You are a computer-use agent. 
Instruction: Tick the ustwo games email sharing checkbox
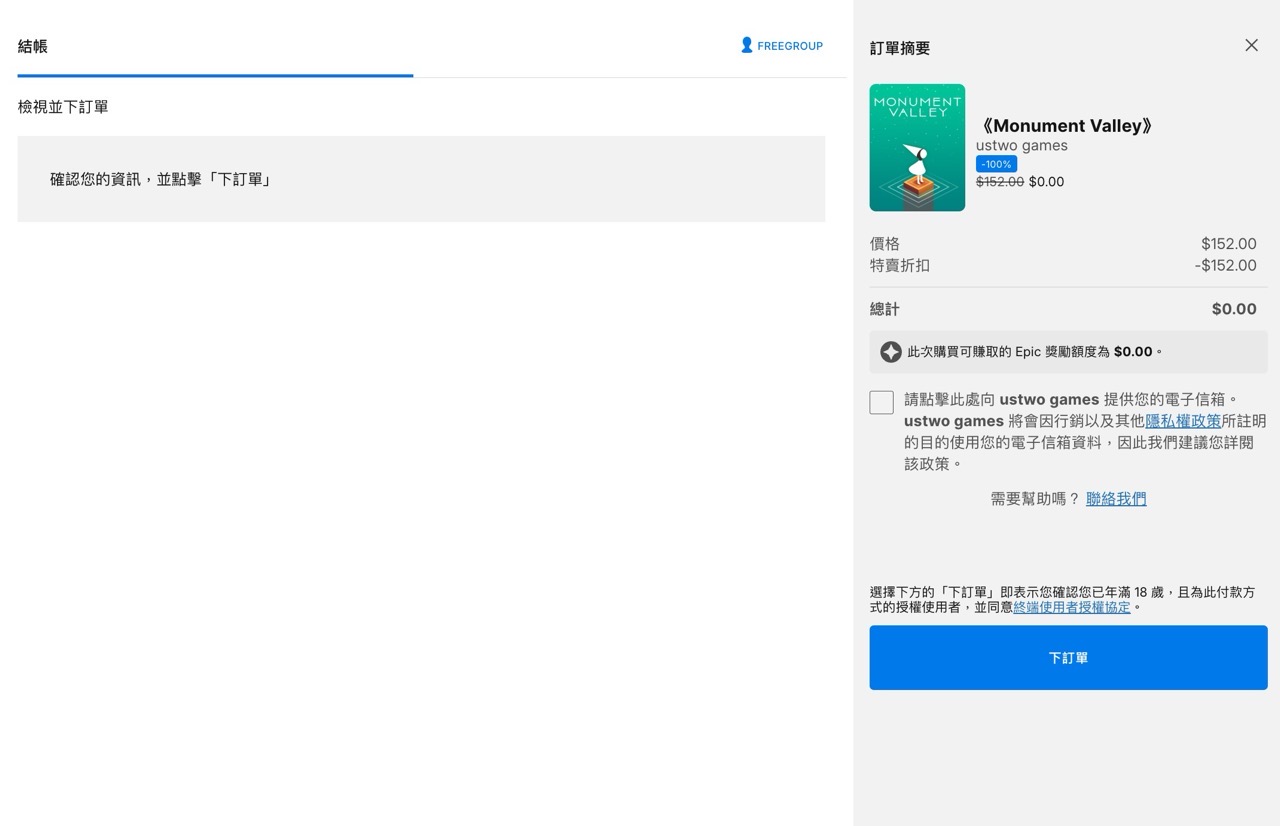point(881,402)
